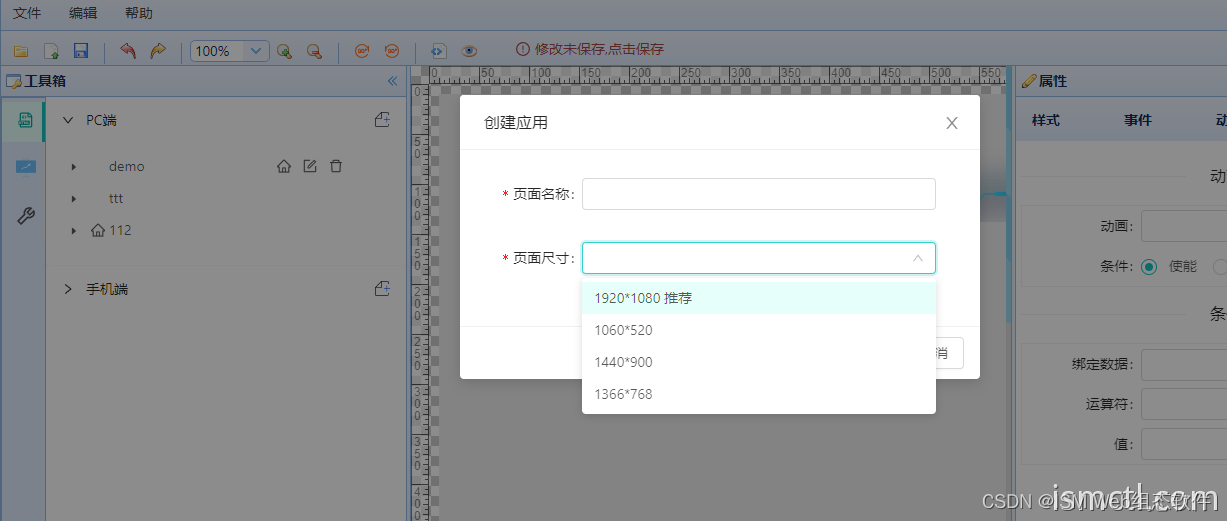Open the 文件 menu

point(27,14)
